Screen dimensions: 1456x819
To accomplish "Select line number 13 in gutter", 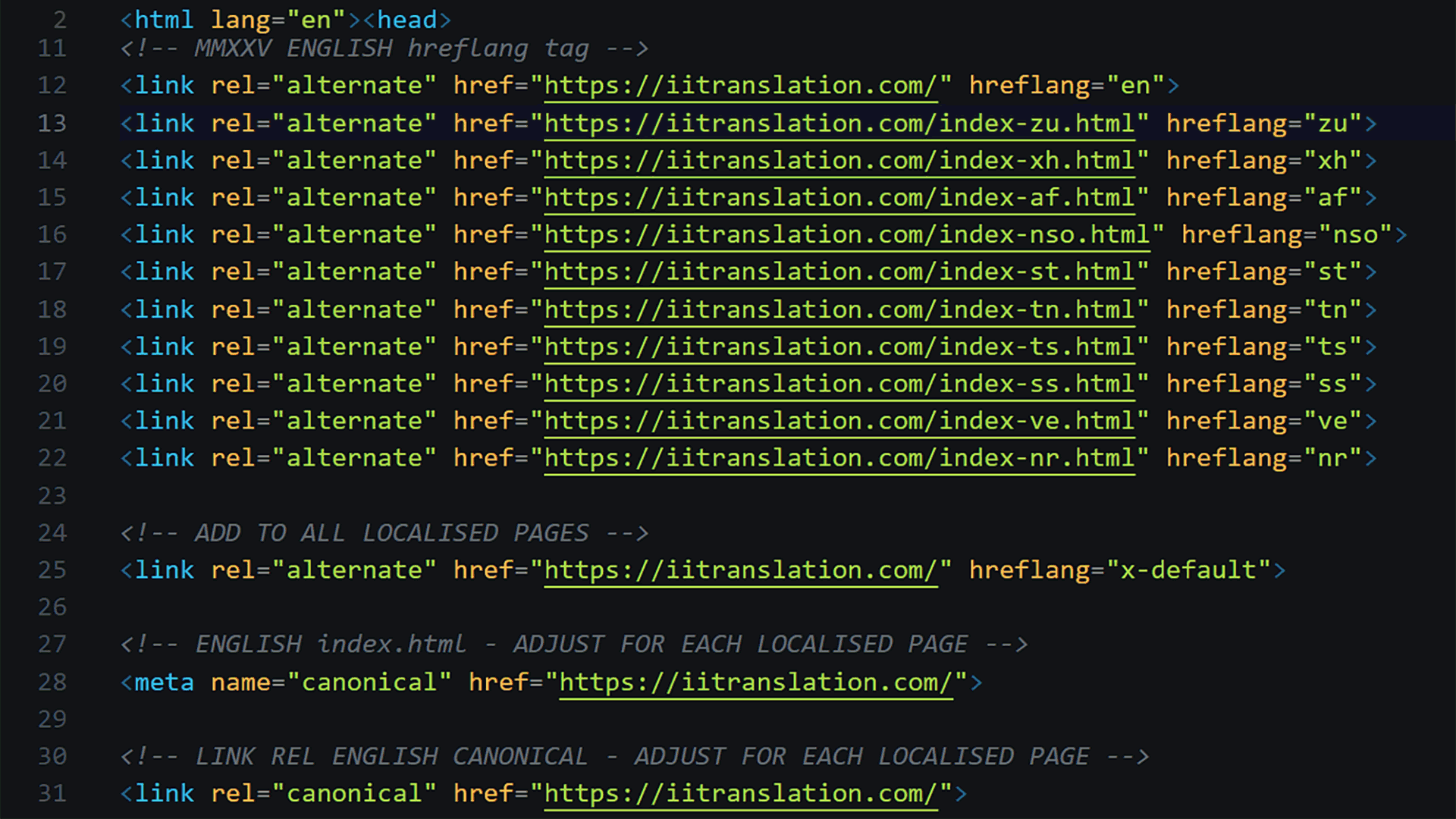I will click(x=52, y=124).
